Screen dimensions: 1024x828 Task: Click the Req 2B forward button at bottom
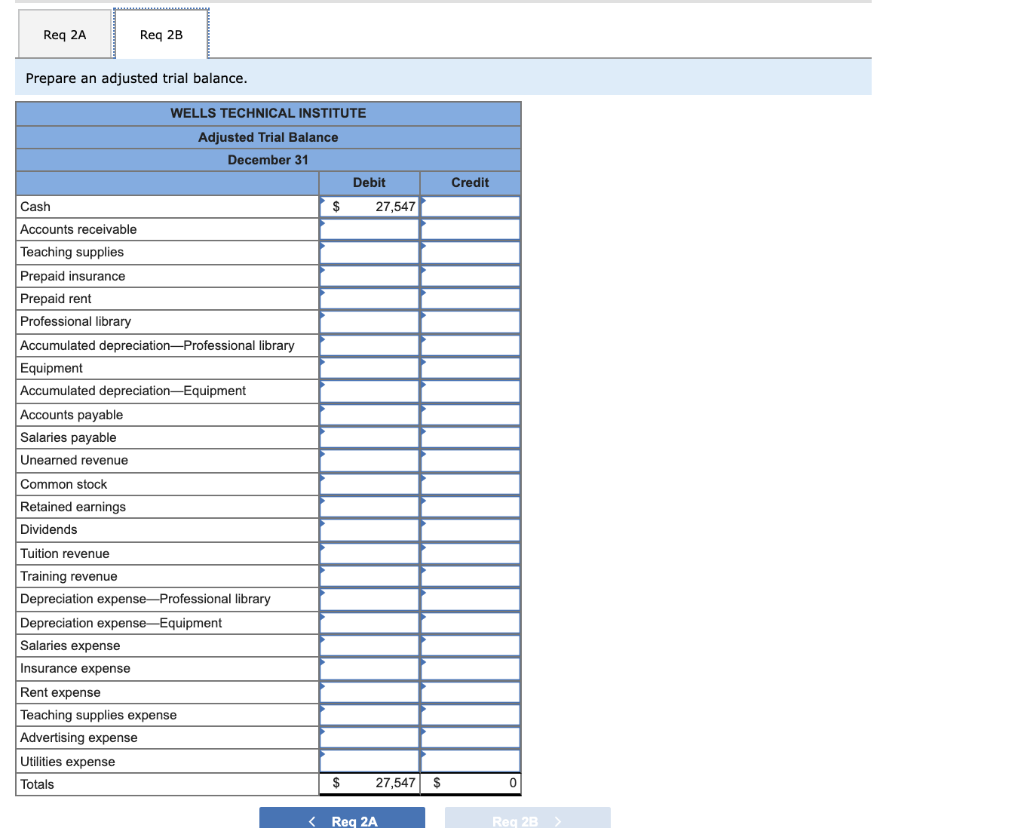[527, 817]
